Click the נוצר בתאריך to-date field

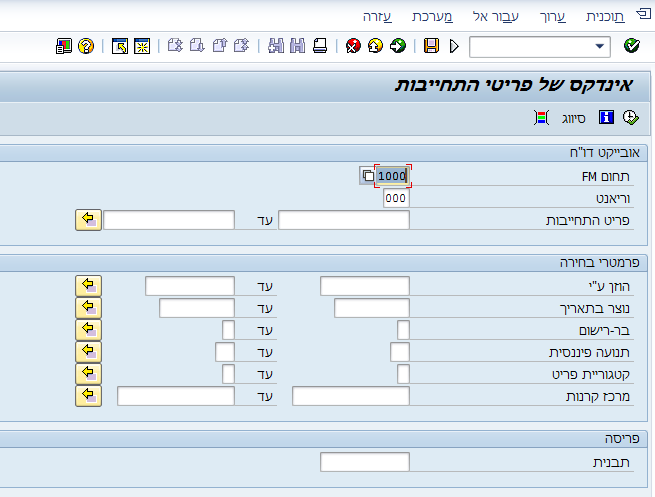pyautogui.click(x=197, y=308)
